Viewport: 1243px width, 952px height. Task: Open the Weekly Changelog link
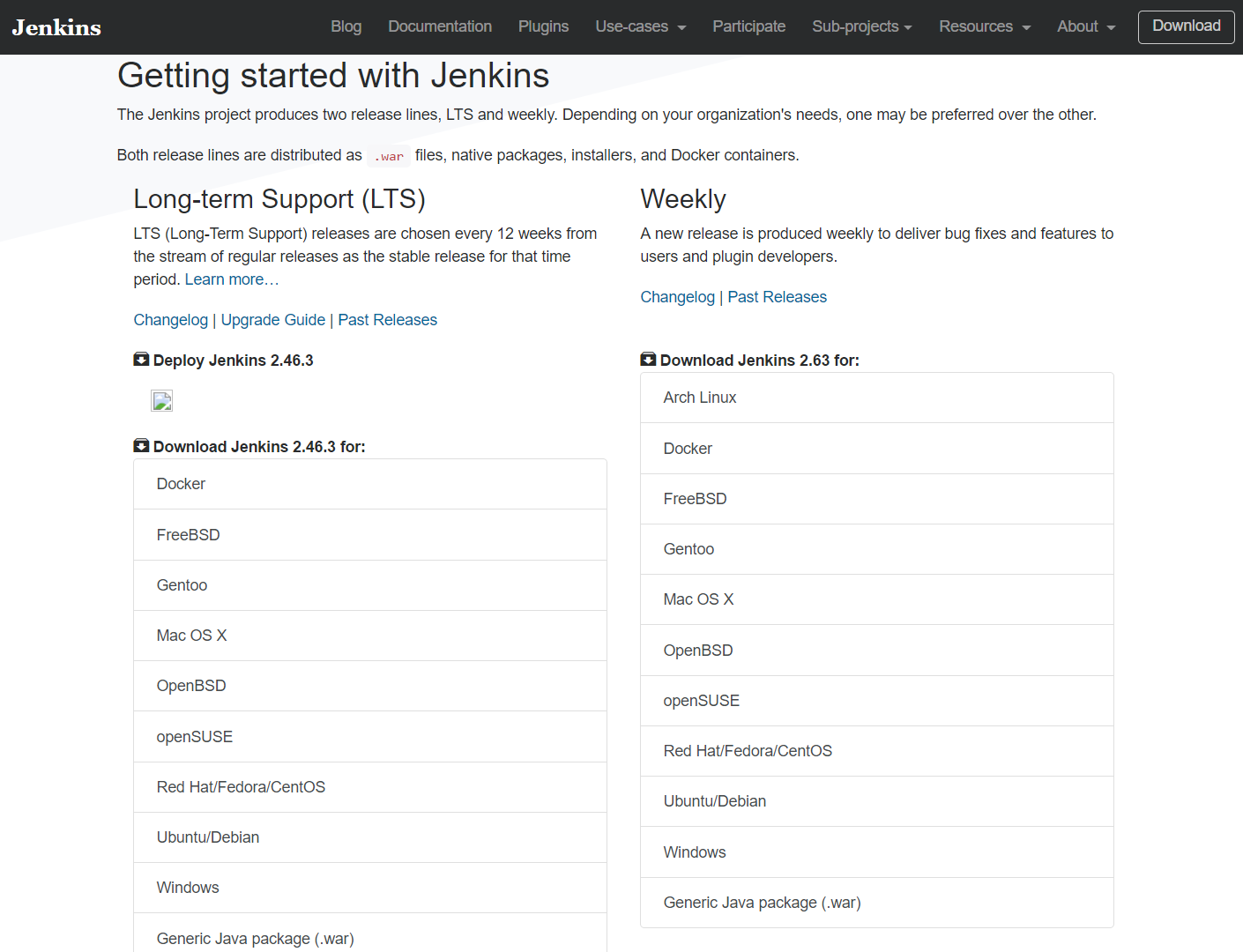(678, 297)
